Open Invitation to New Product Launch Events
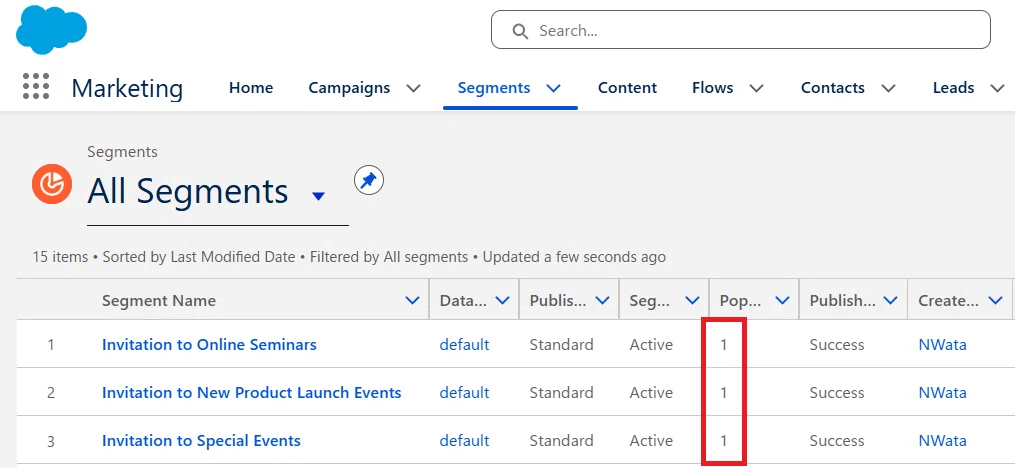The width and height of the screenshot is (1015, 468). click(x=252, y=392)
